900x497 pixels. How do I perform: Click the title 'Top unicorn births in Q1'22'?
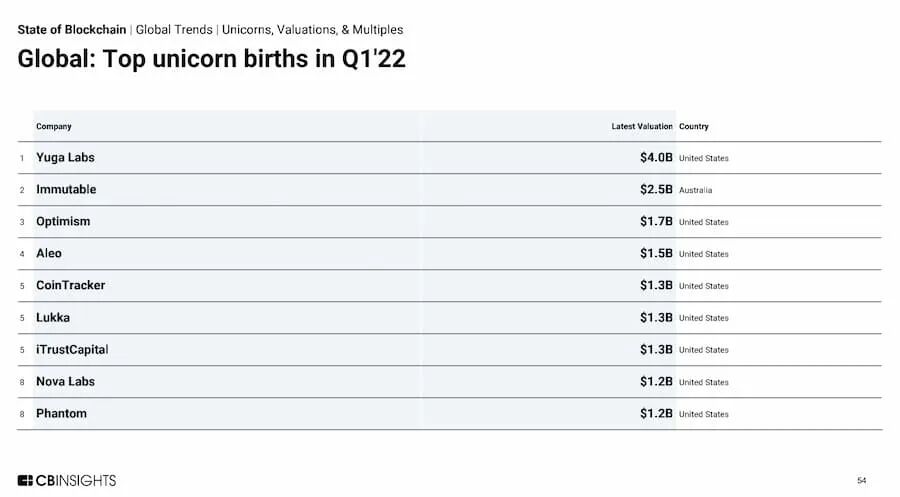coord(211,59)
